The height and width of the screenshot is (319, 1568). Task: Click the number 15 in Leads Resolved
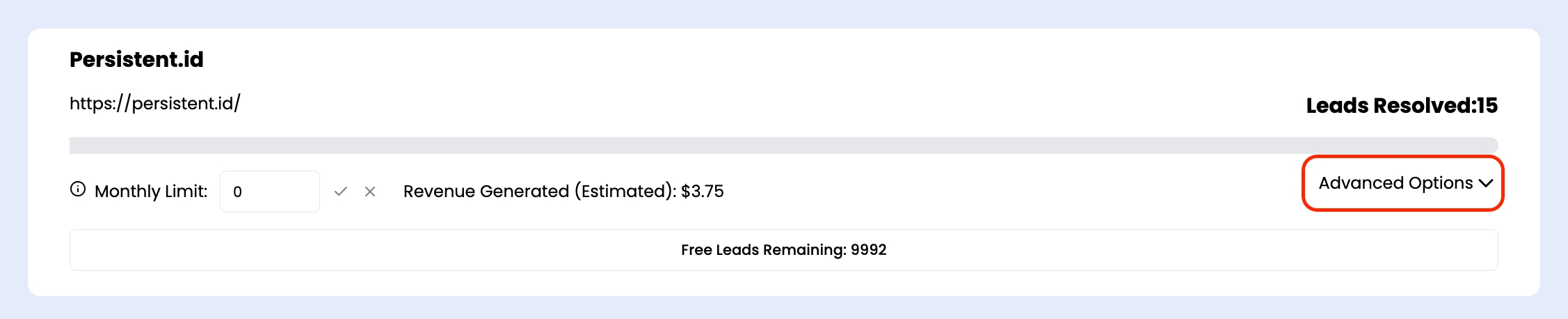1487,105
